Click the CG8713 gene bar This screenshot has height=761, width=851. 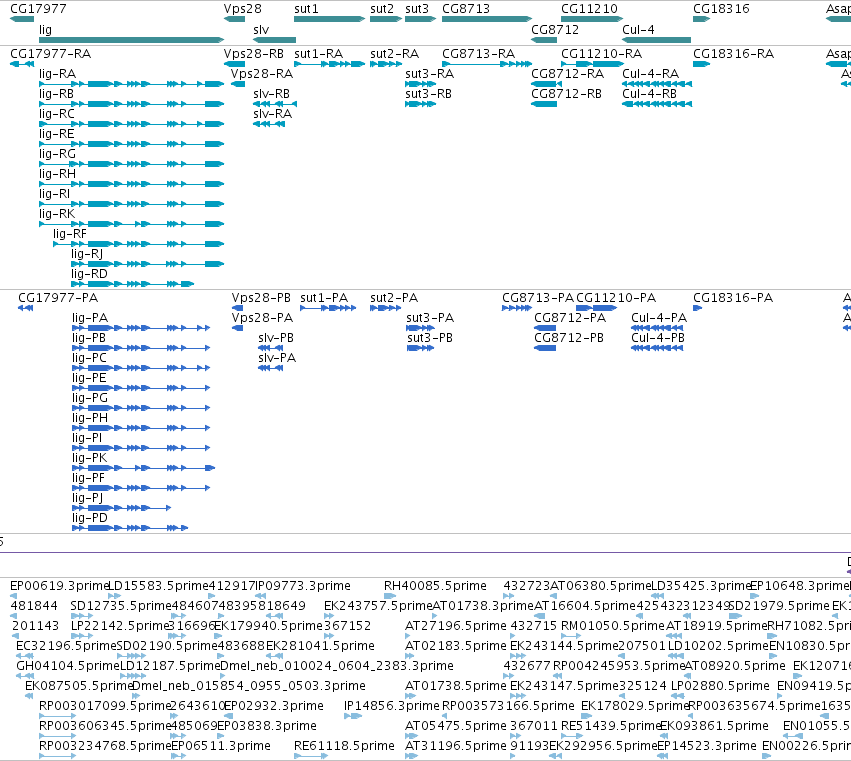click(x=487, y=19)
